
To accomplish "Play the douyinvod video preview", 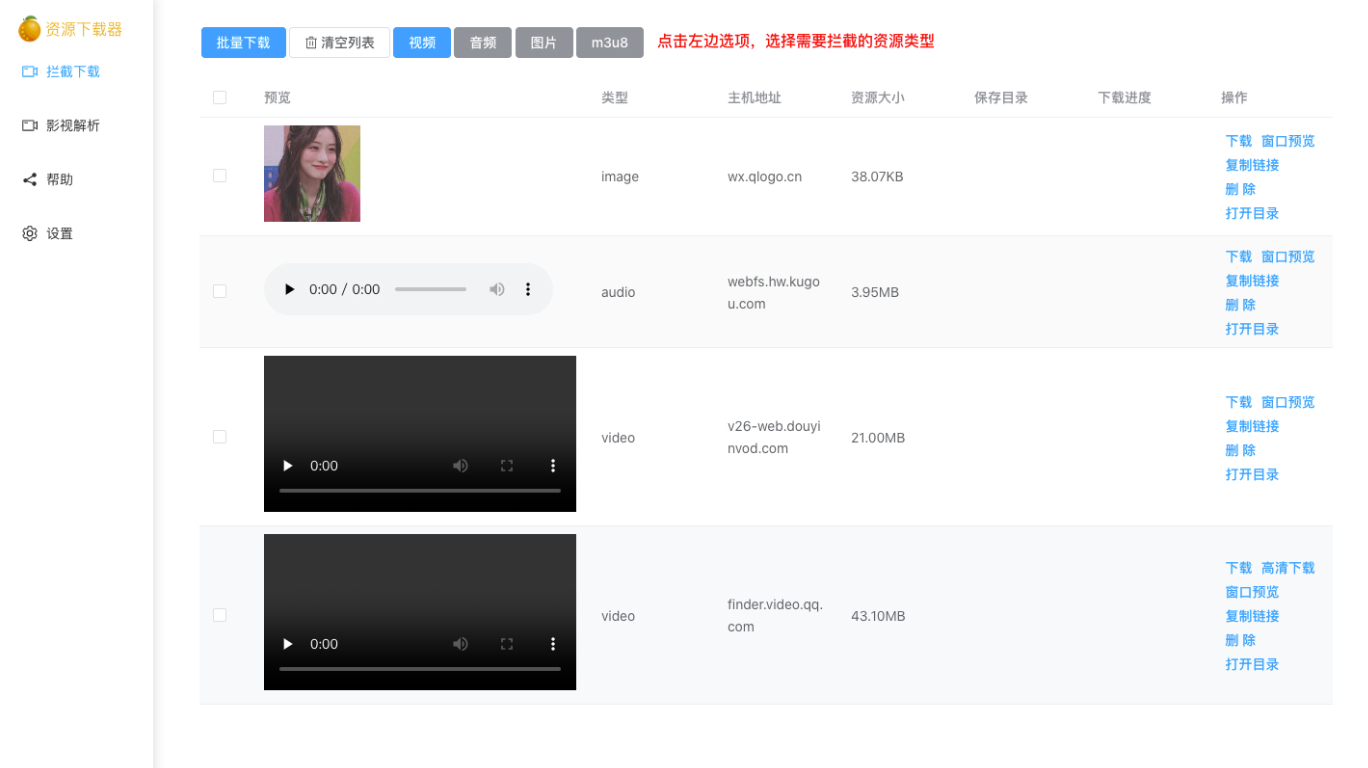I will (288, 466).
